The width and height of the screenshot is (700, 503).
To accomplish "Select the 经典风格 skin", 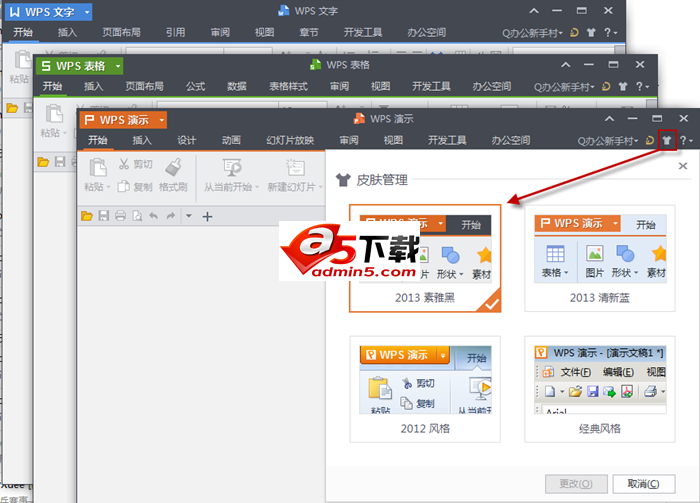I will (600, 389).
